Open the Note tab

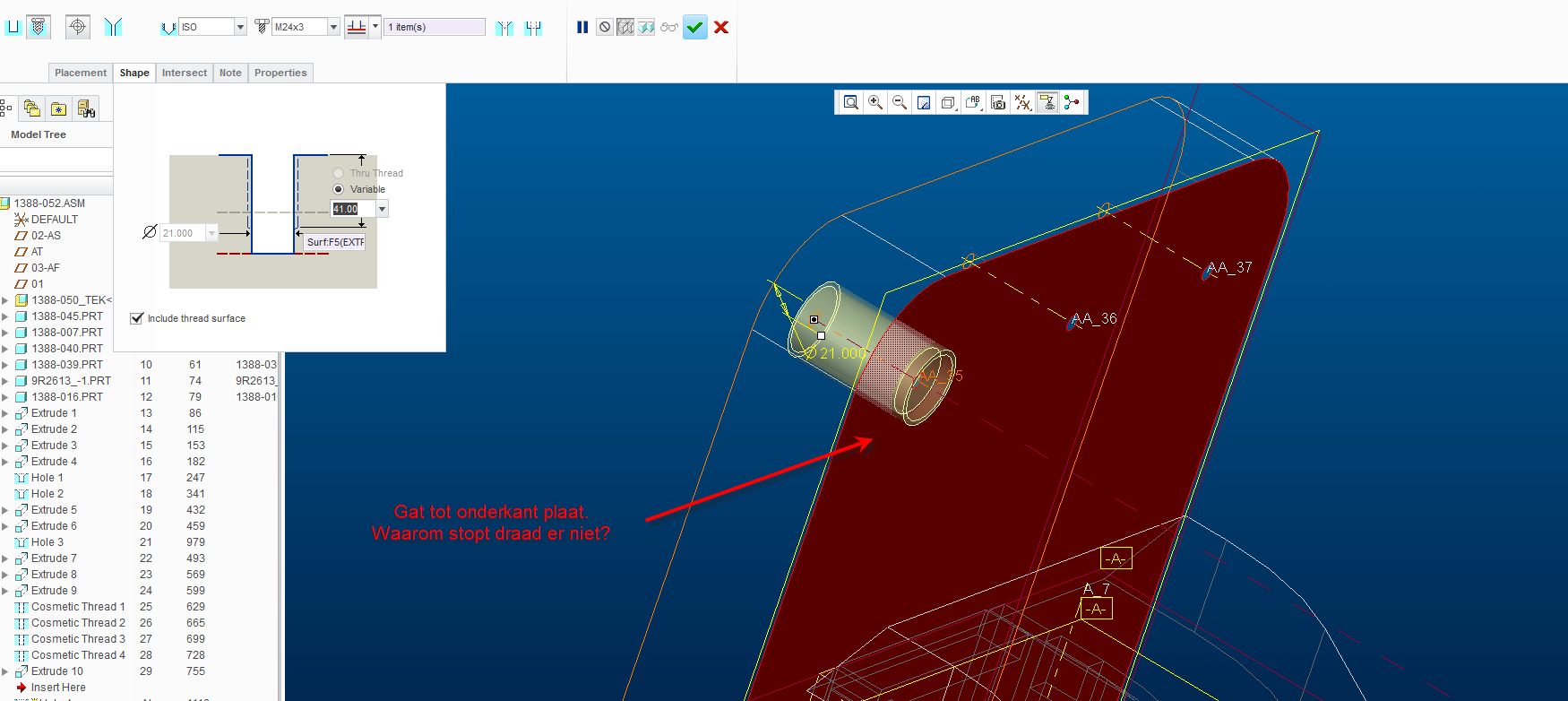230,73
